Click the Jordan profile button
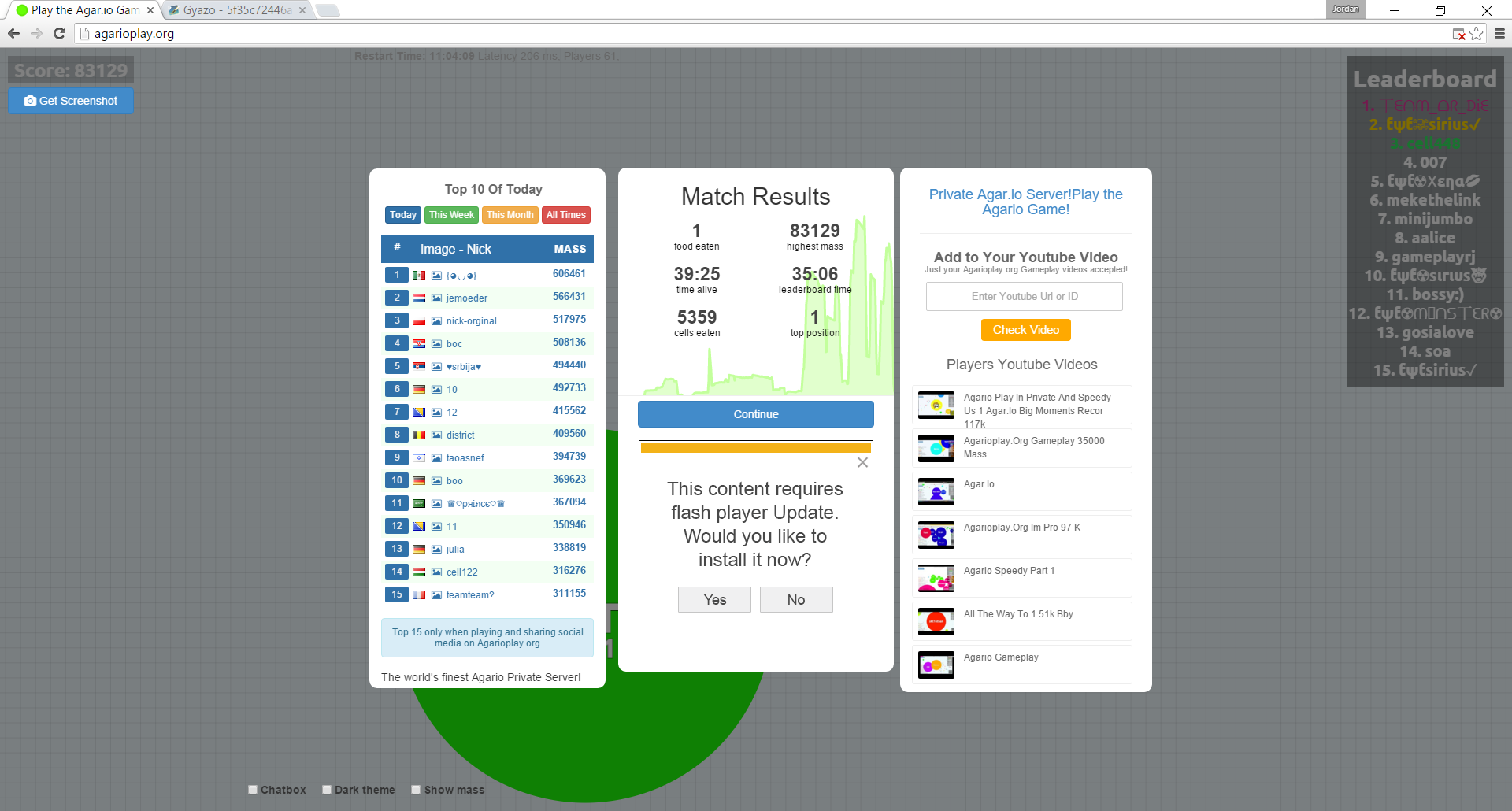Viewport: 1512px width, 811px height. coord(1346,9)
